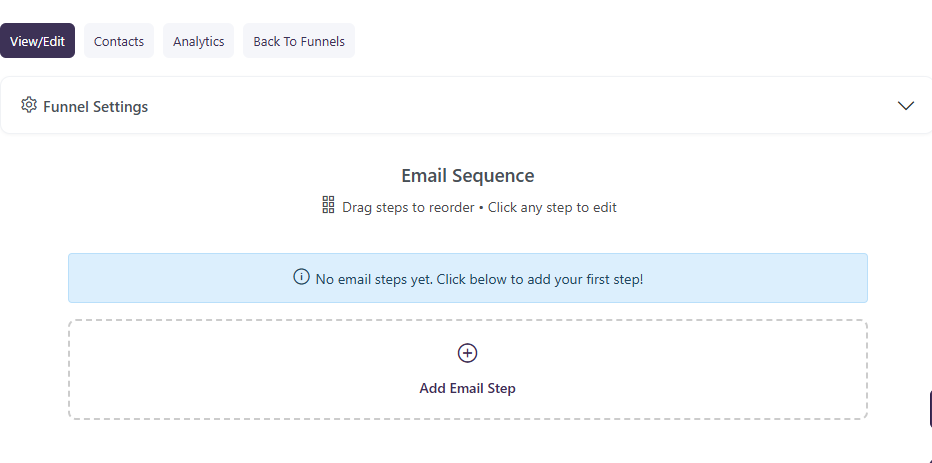
Task: Click the 'Drag steps to reorder' text
Action: pos(408,208)
